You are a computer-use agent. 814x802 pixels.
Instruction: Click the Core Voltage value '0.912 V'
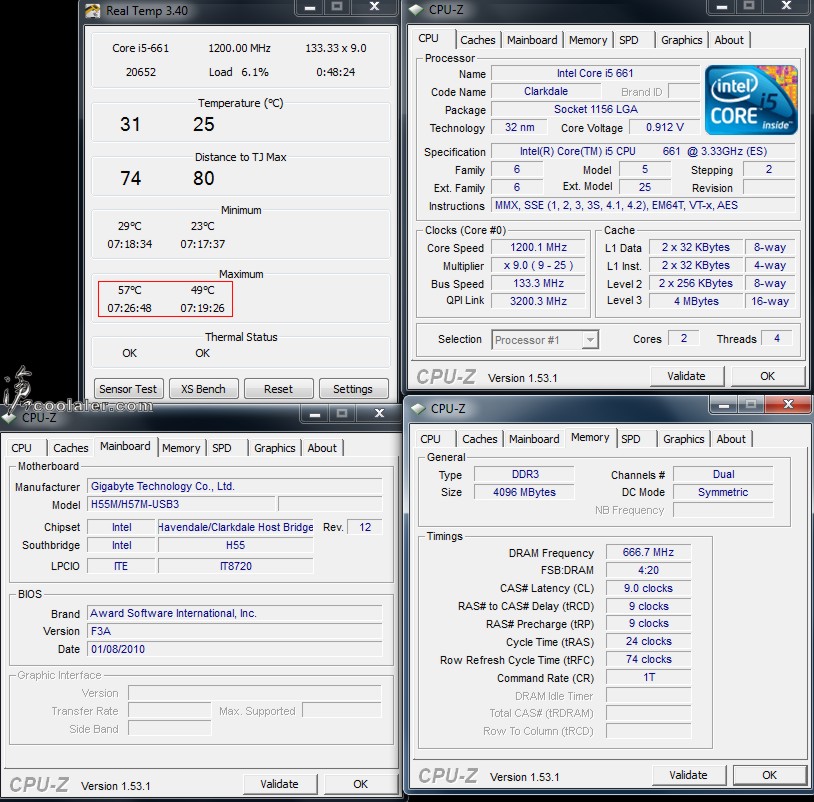pos(664,128)
